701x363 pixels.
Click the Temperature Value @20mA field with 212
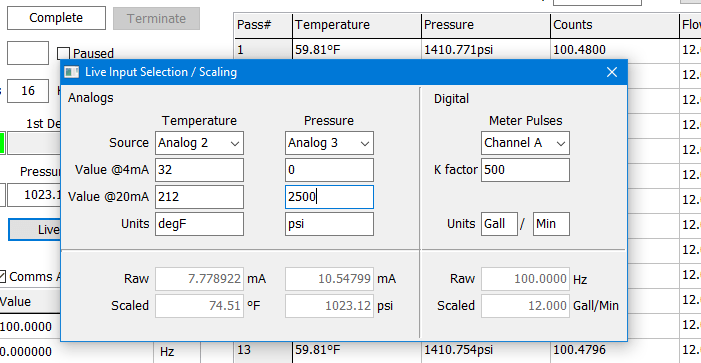coord(199,197)
